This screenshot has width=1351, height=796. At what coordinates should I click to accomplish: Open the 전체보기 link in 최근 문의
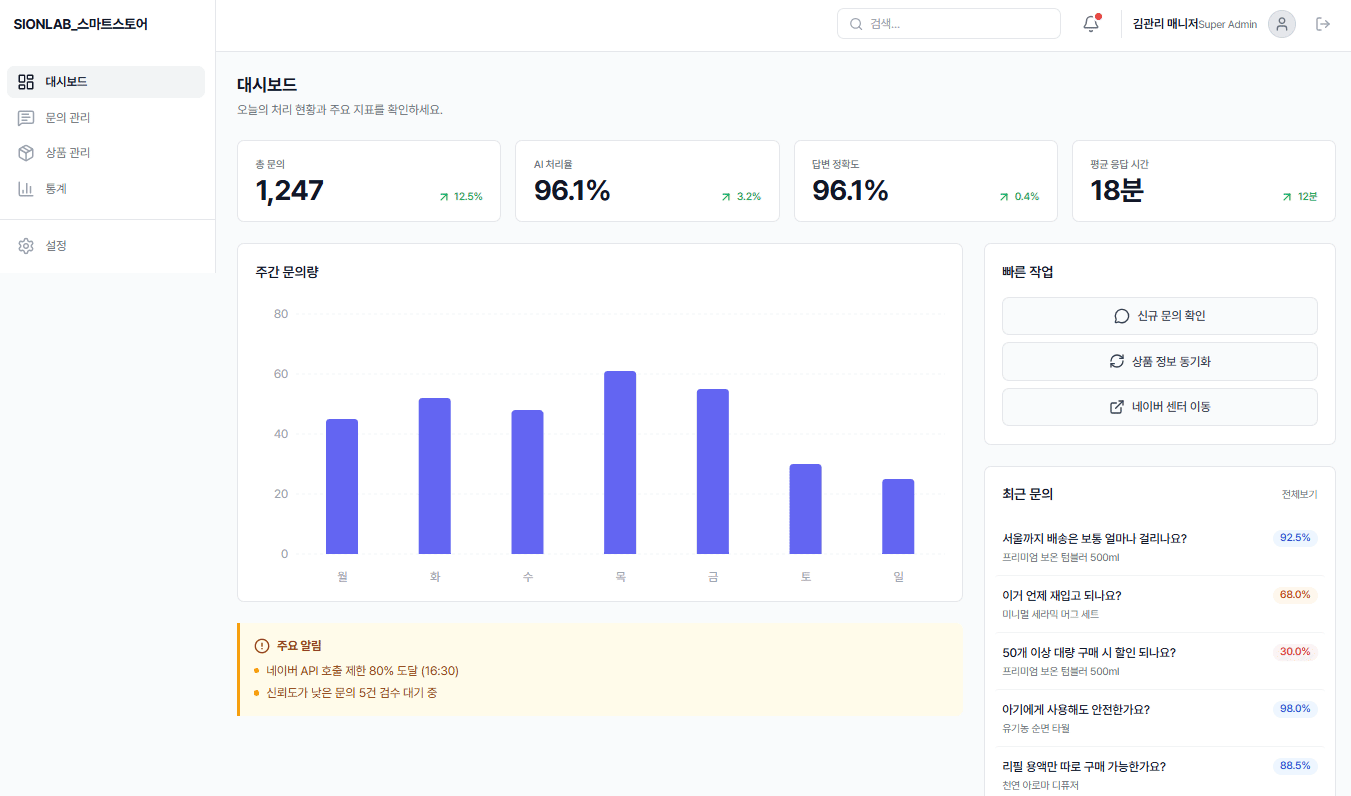coord(1299,494)
